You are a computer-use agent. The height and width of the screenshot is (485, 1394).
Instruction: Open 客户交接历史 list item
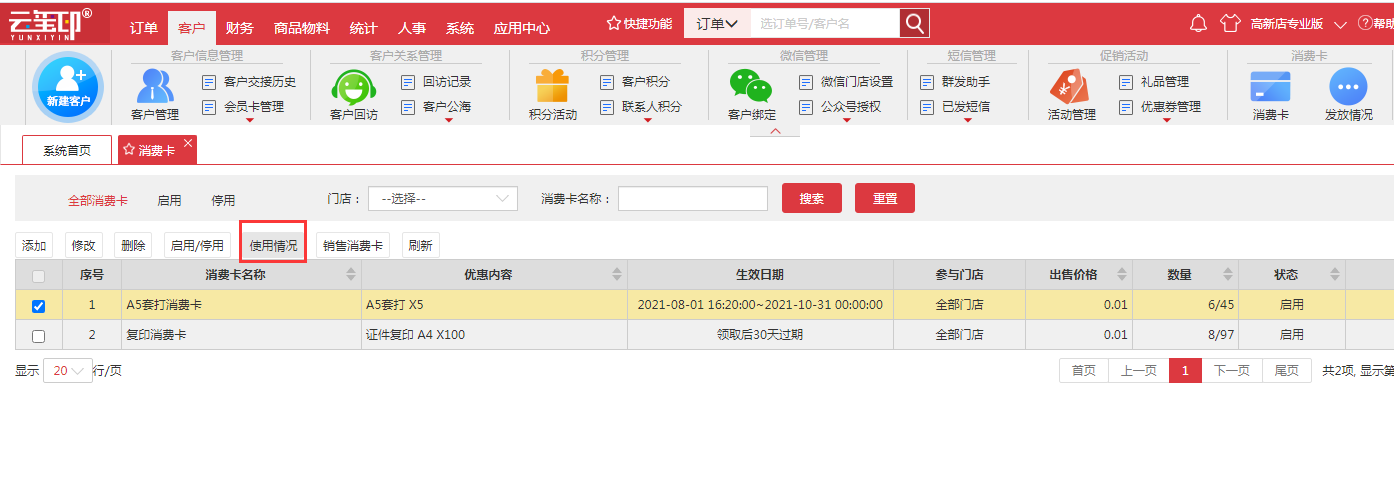[x=249, y=82]
